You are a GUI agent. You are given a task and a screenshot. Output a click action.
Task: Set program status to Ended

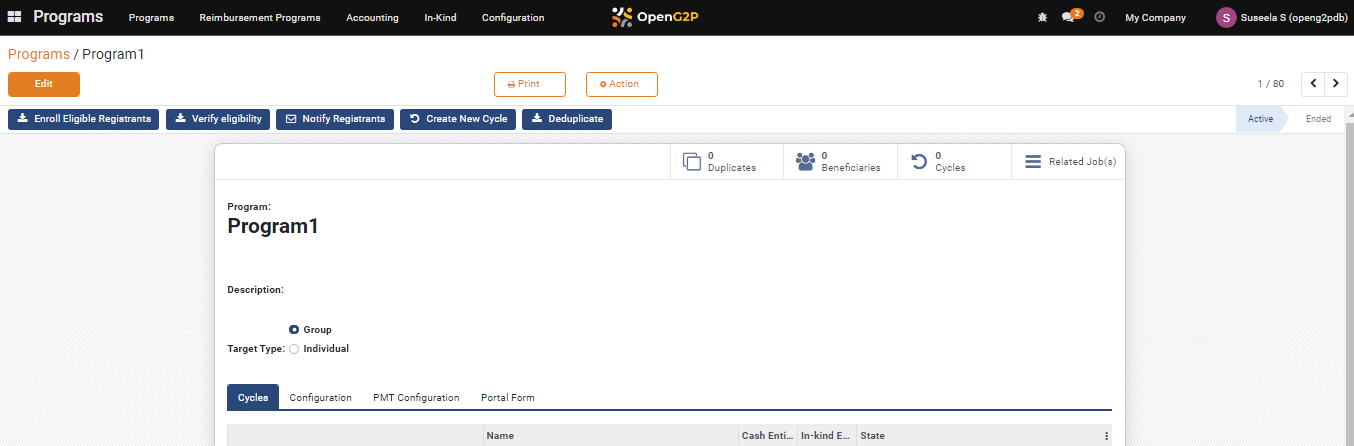(1317, 119)
